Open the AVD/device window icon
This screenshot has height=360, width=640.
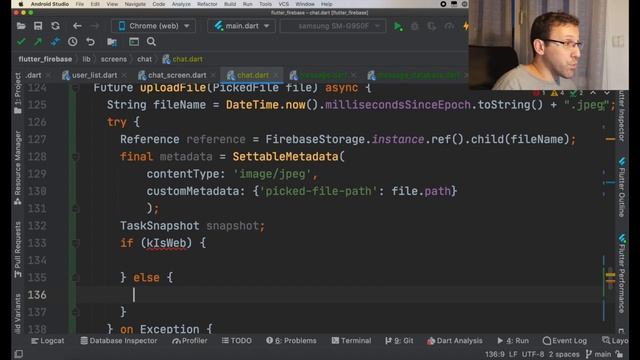click(134, 42)
